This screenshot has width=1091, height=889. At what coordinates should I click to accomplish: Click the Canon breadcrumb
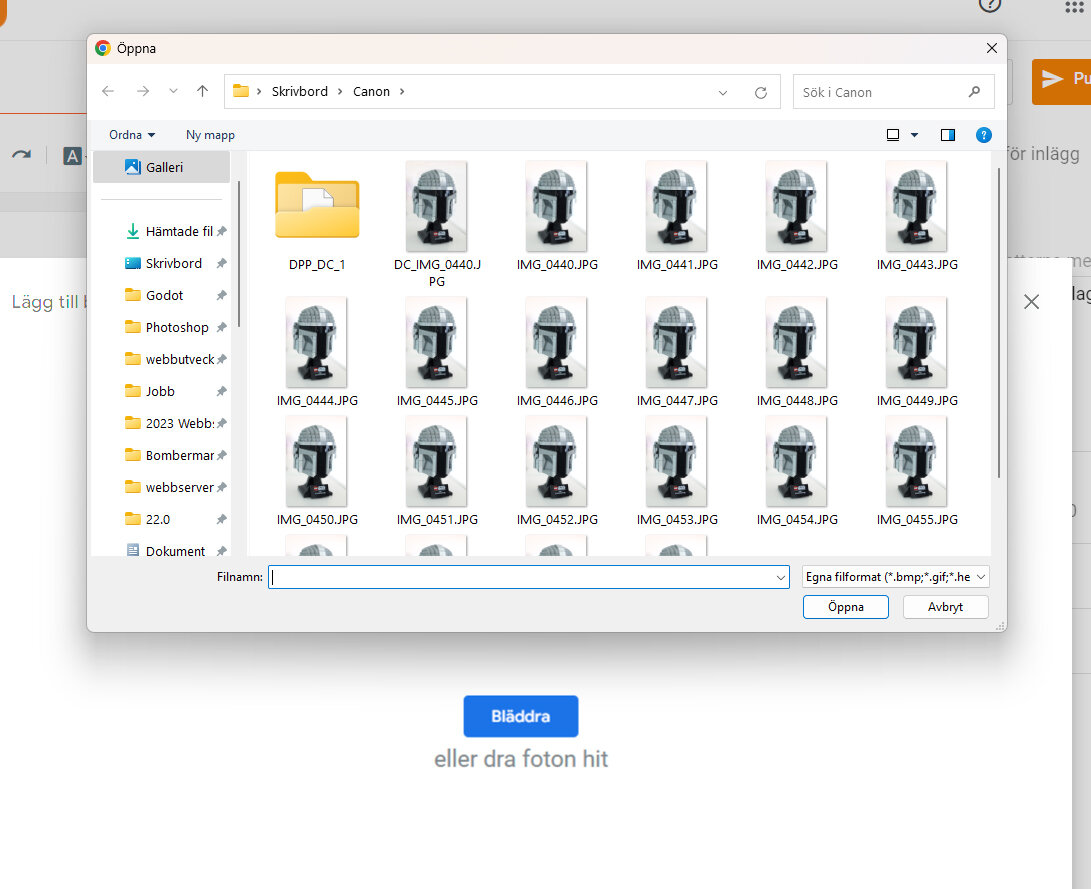[x=371, y=91]
